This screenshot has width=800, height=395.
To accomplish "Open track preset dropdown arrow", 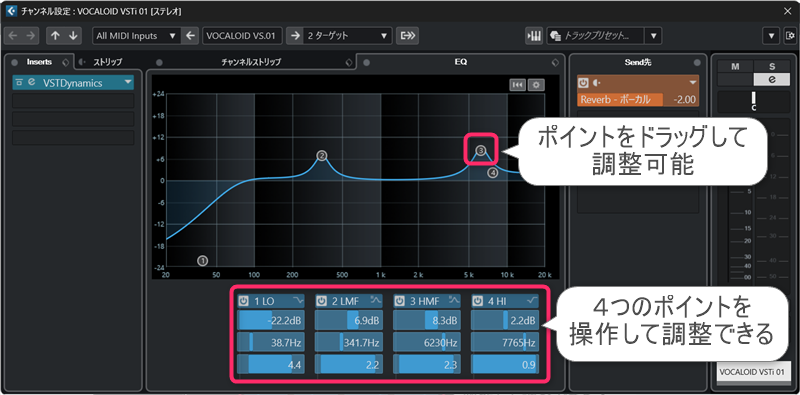I will [653, 36].
